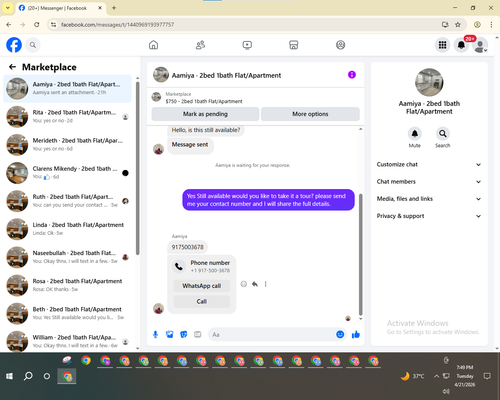Go to Home feed tab icon
The image size is (500, 400).
pos(153,45)
